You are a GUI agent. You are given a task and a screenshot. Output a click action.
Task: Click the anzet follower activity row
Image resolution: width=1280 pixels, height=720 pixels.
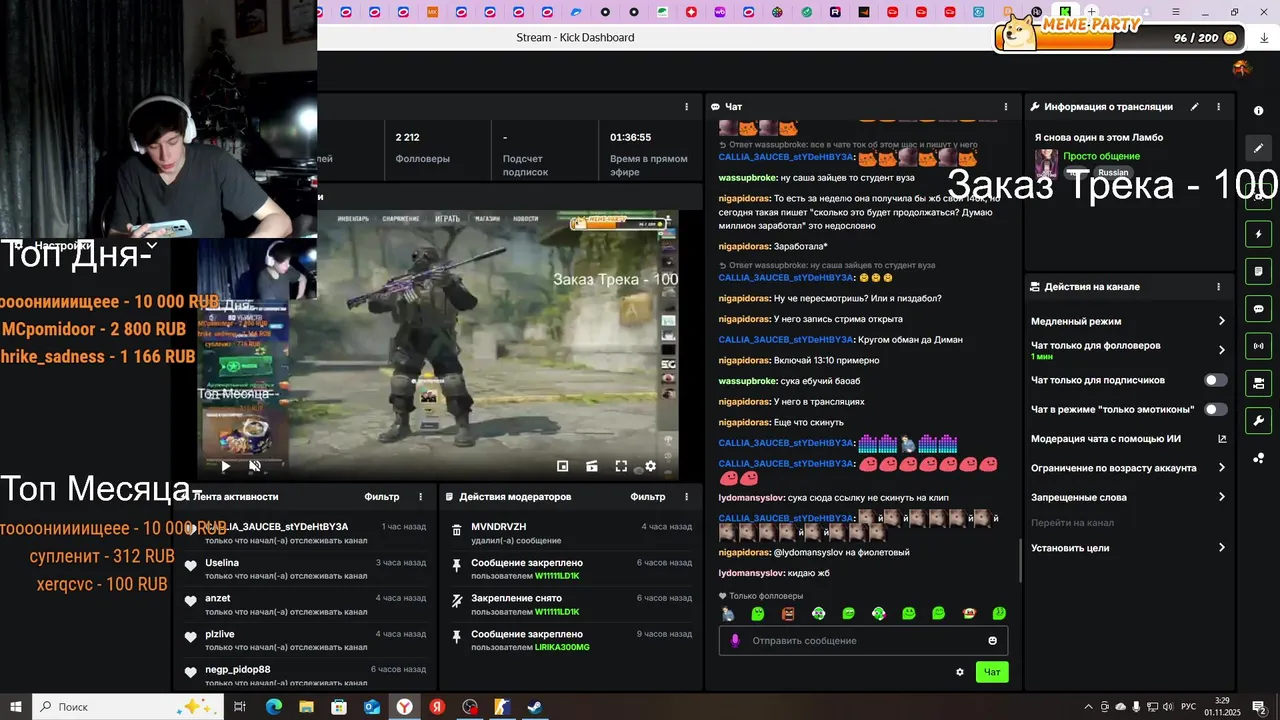click(x=304, y=604)
